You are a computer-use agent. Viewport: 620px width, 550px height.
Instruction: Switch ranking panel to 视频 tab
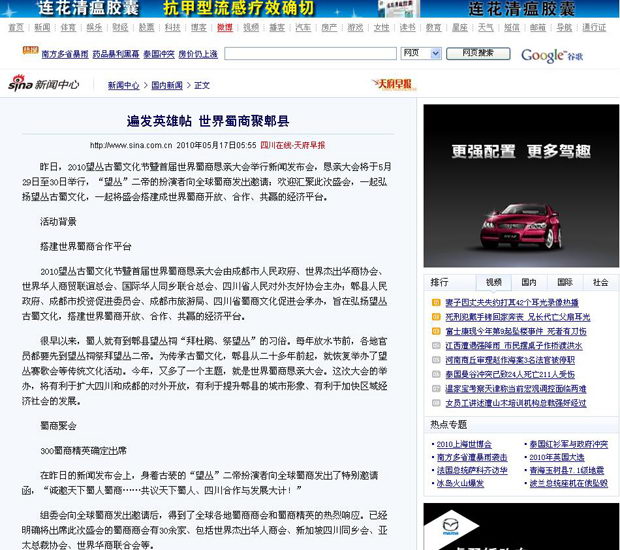493,282
